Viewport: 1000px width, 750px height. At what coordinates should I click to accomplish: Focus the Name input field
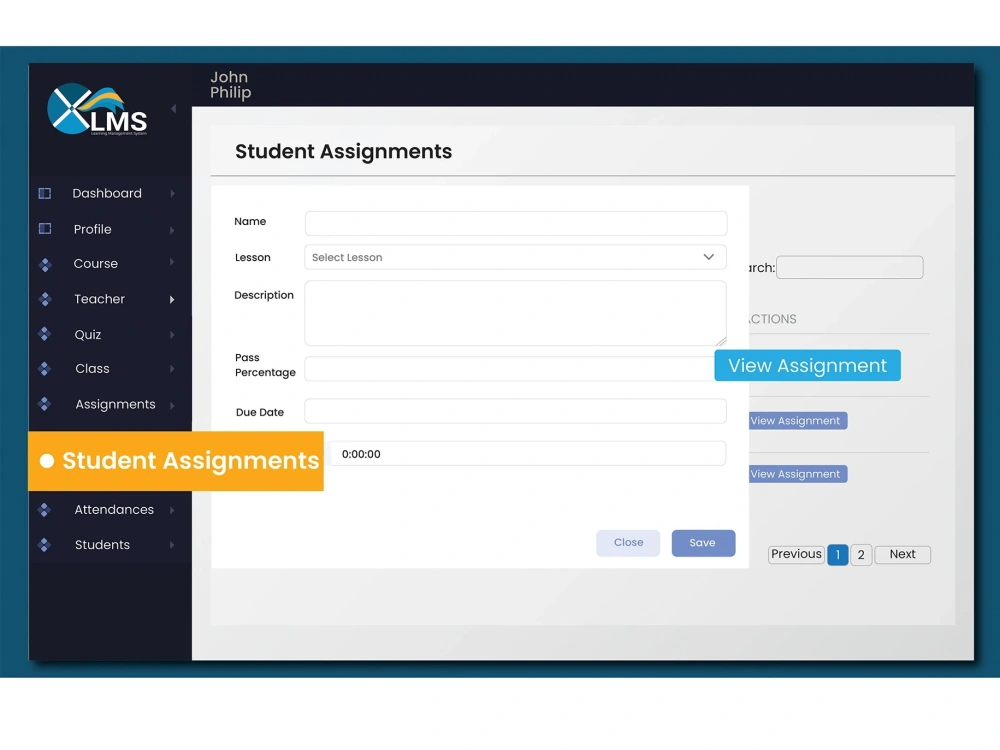515,224
